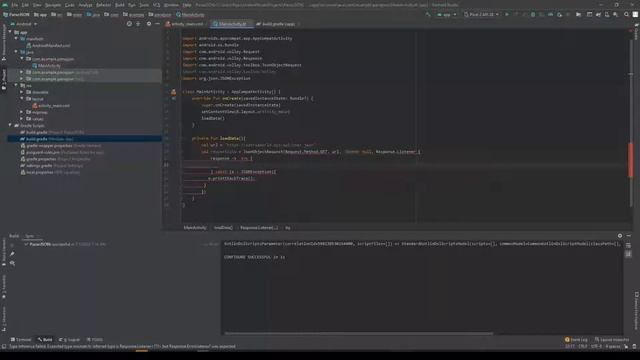Open the Pixel 2 device selector dropdown
The height and width of the screenshot is (360, 640).
tap(481, 15)
